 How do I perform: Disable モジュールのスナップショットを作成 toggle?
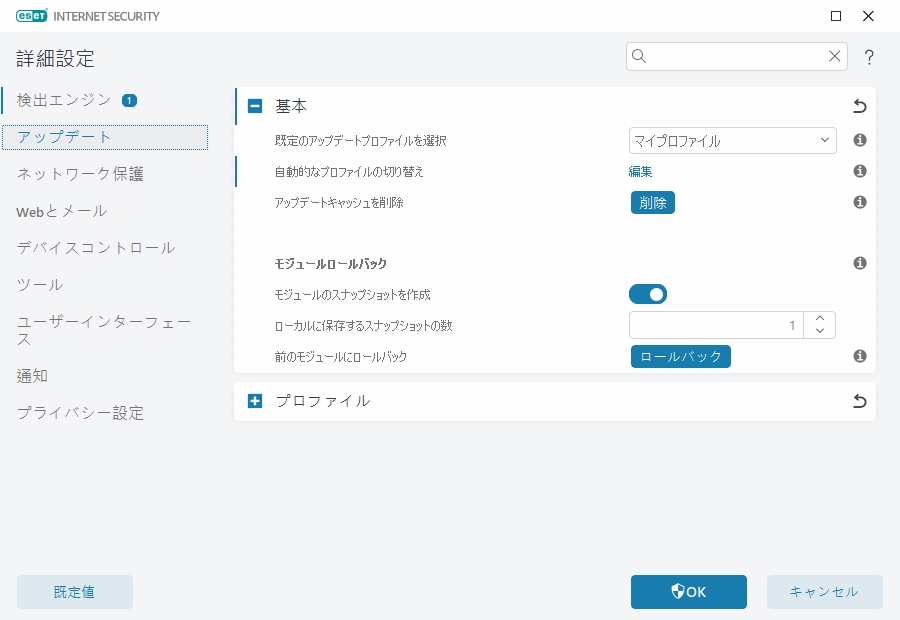coord(648,294)
